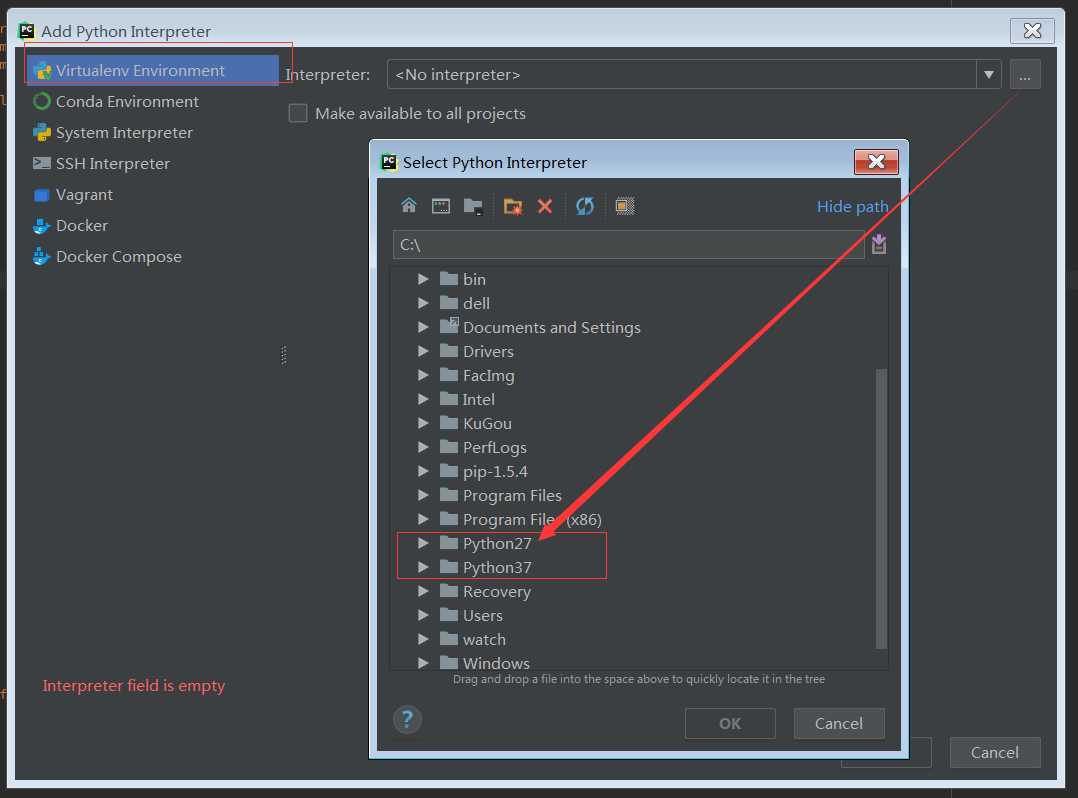1078x798 pixels.
Task: Expand the Users folder arrow
Action: click(423, 616)
